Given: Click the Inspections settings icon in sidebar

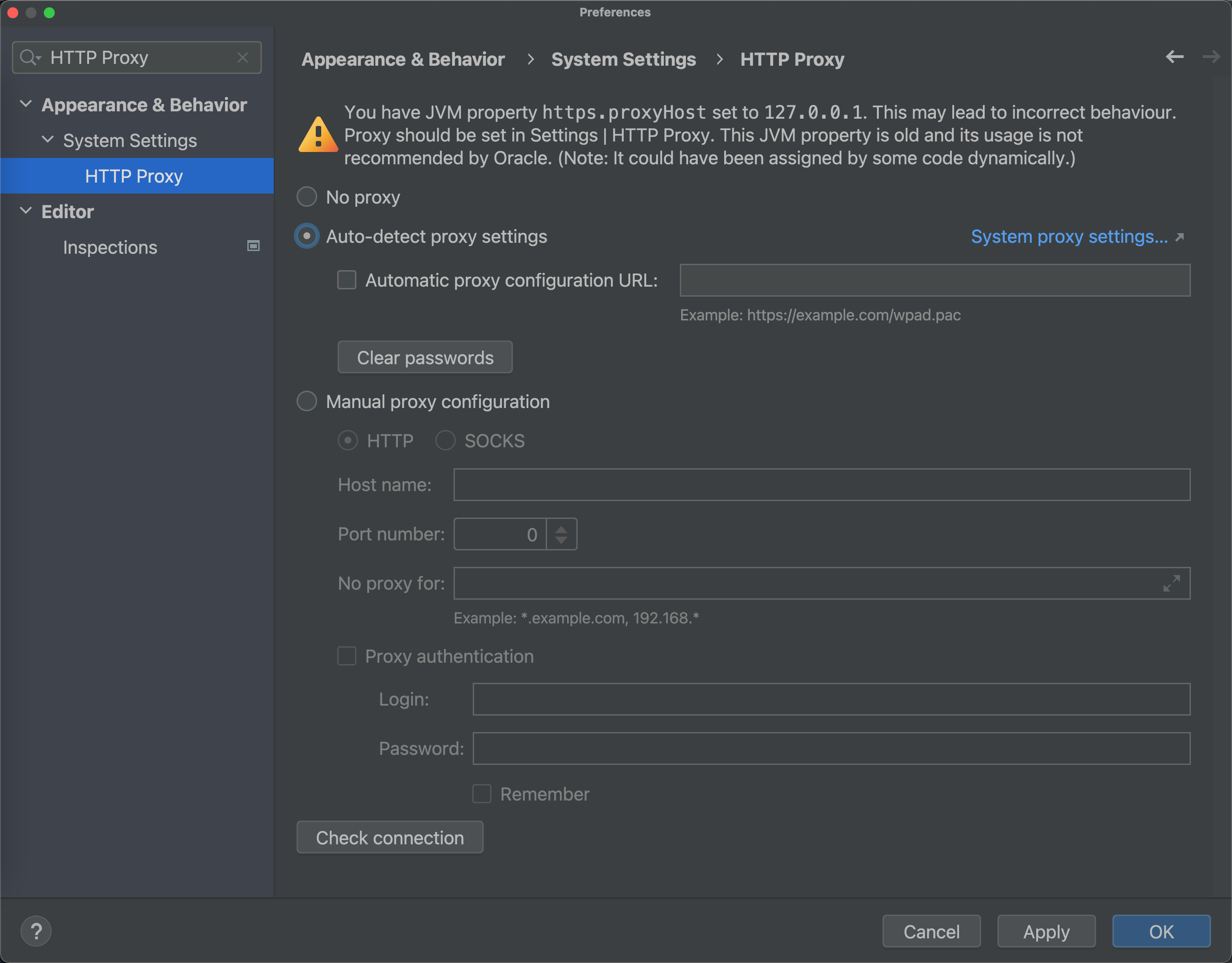Looking at the screenshot, I should point(253,246).
